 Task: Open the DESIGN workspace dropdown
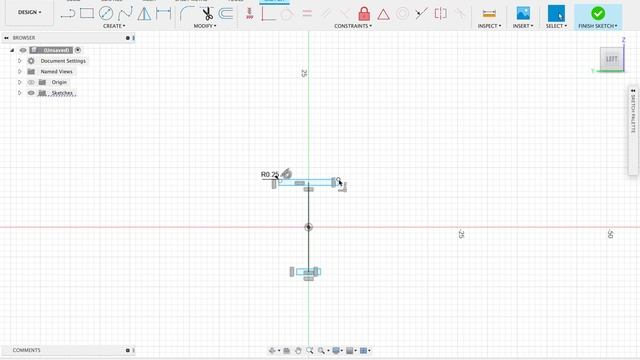pyautogui.click(x=29, y=12)
